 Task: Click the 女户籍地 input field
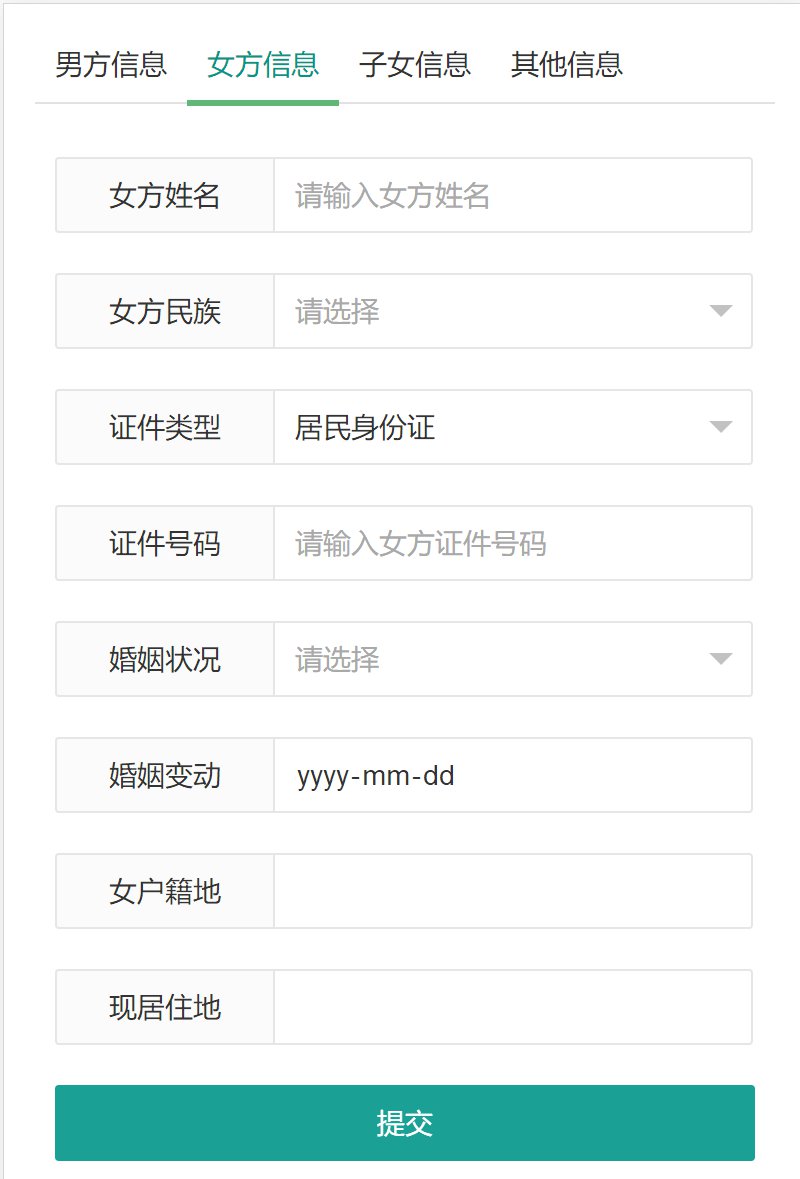(x=512, y=892)
